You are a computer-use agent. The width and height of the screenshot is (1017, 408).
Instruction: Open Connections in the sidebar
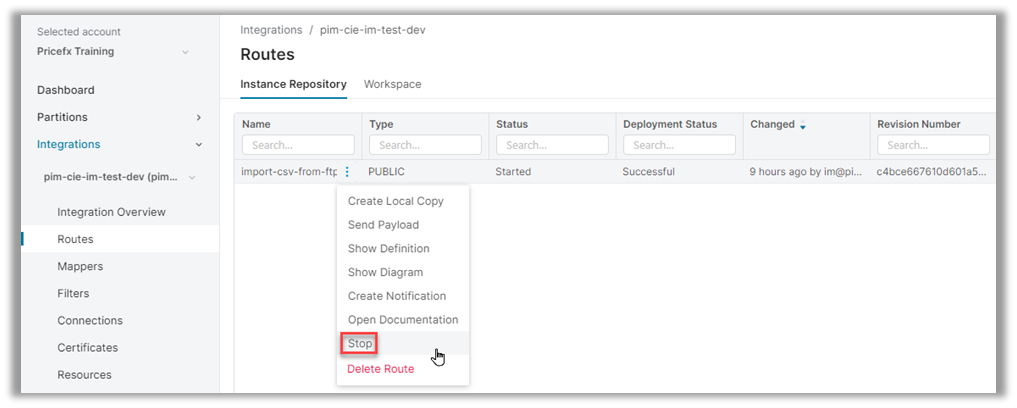[x=90, y=321]
